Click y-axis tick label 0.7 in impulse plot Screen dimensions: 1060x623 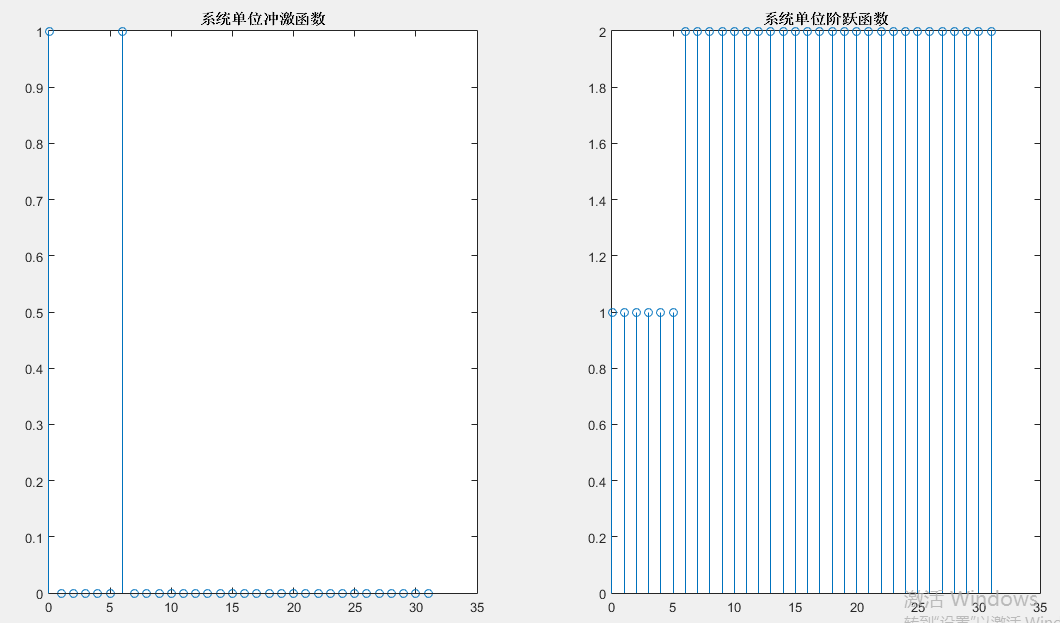(34, 201)
